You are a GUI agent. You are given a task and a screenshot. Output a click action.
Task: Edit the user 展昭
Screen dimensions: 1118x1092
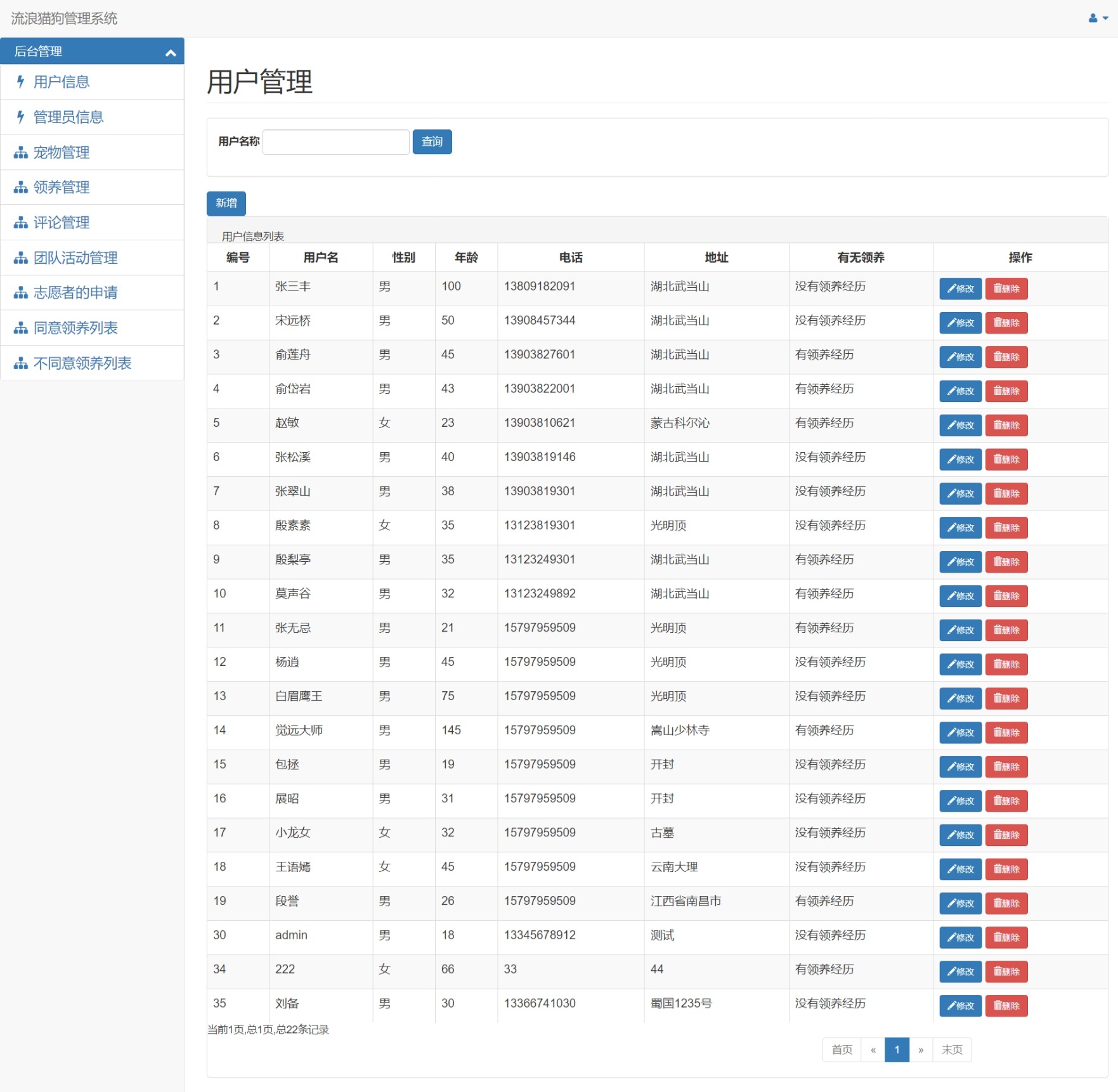(960, 802)
